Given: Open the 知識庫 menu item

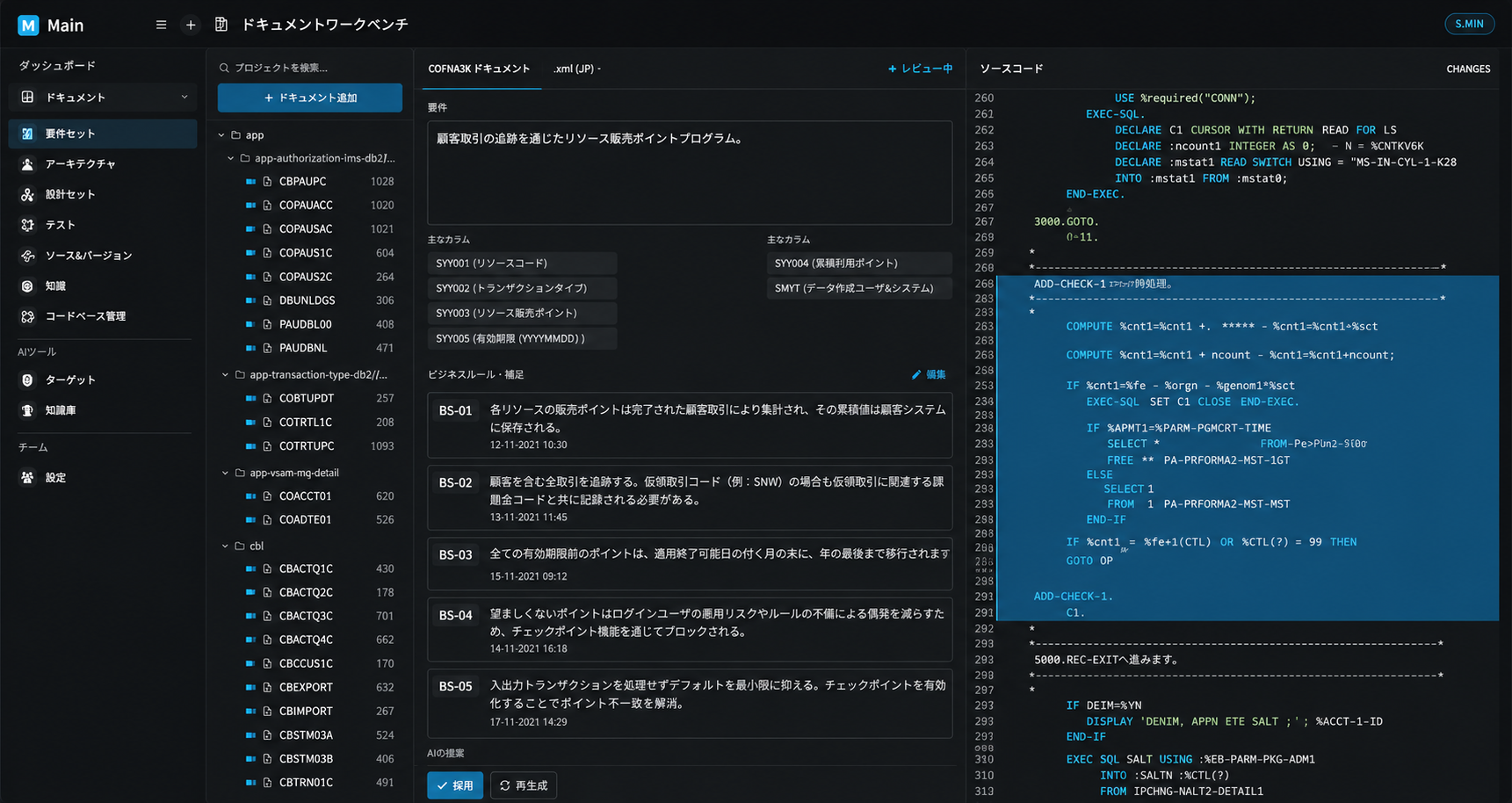Looking at the screenshot, I should click(x=103, y=410).
